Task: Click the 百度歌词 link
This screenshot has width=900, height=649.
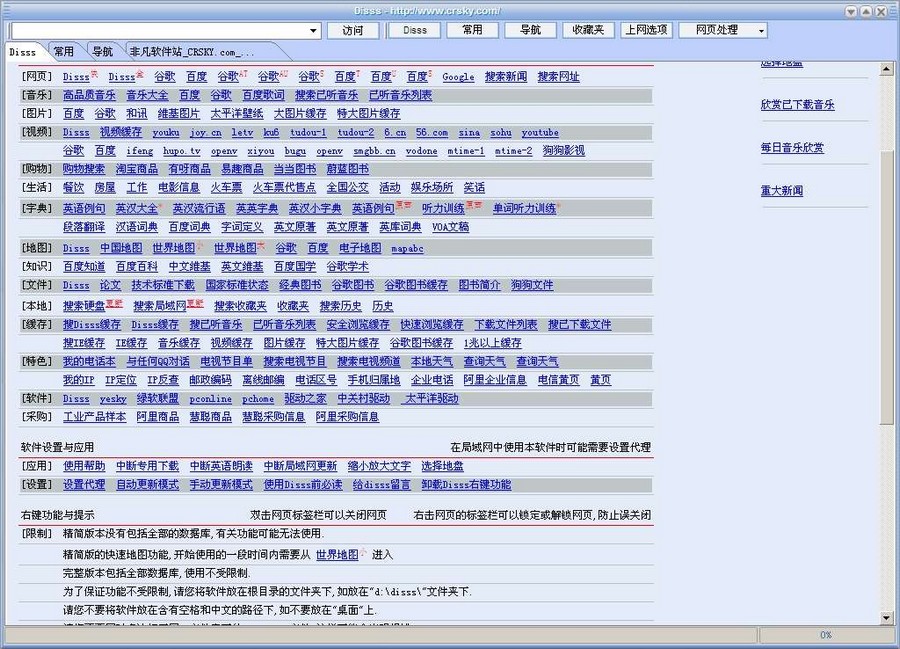Action: tap(263, 95)
